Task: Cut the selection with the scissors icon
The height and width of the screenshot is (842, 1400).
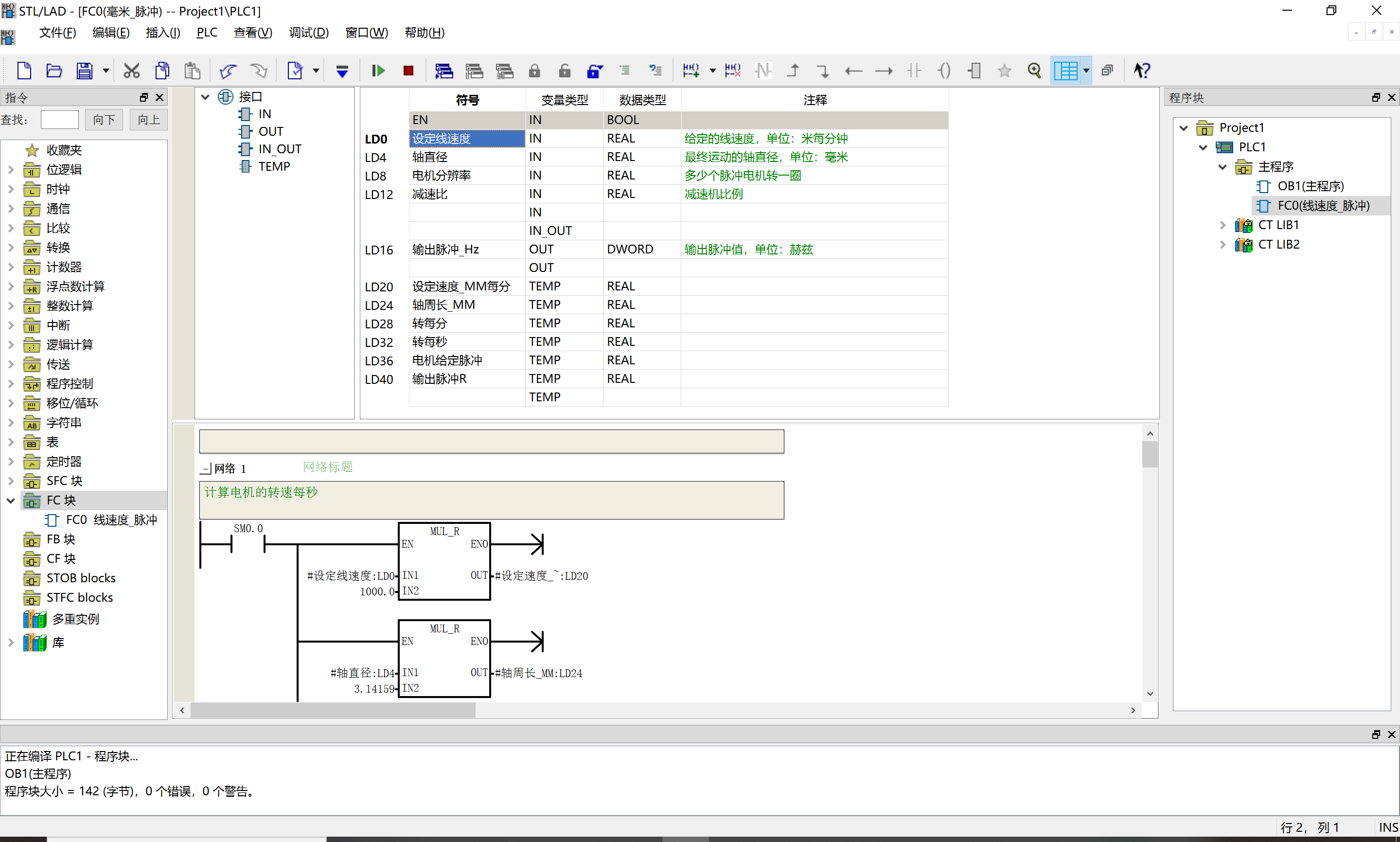Action: (x=132, y=71)
